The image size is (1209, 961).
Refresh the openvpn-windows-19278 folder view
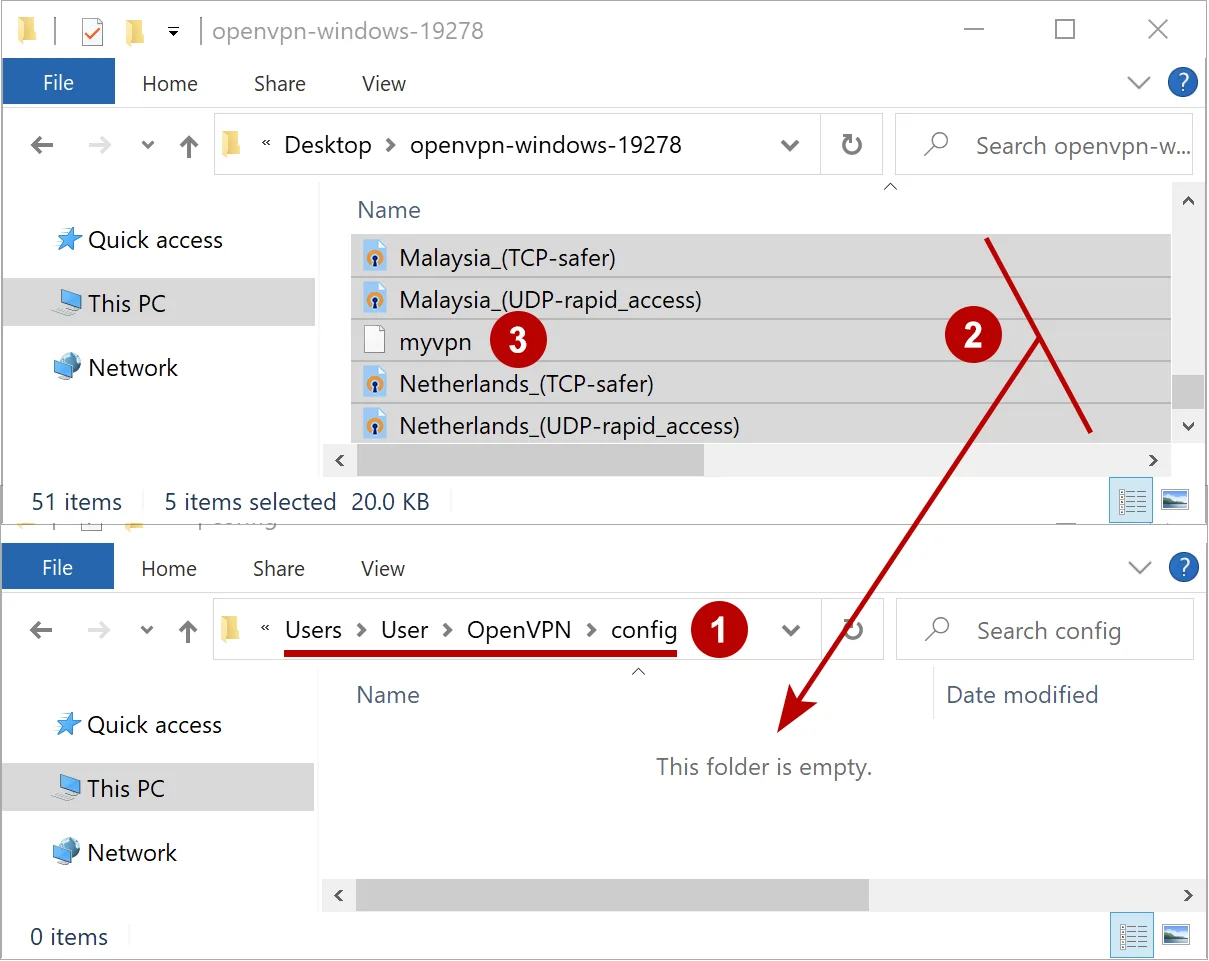point(850,144)
